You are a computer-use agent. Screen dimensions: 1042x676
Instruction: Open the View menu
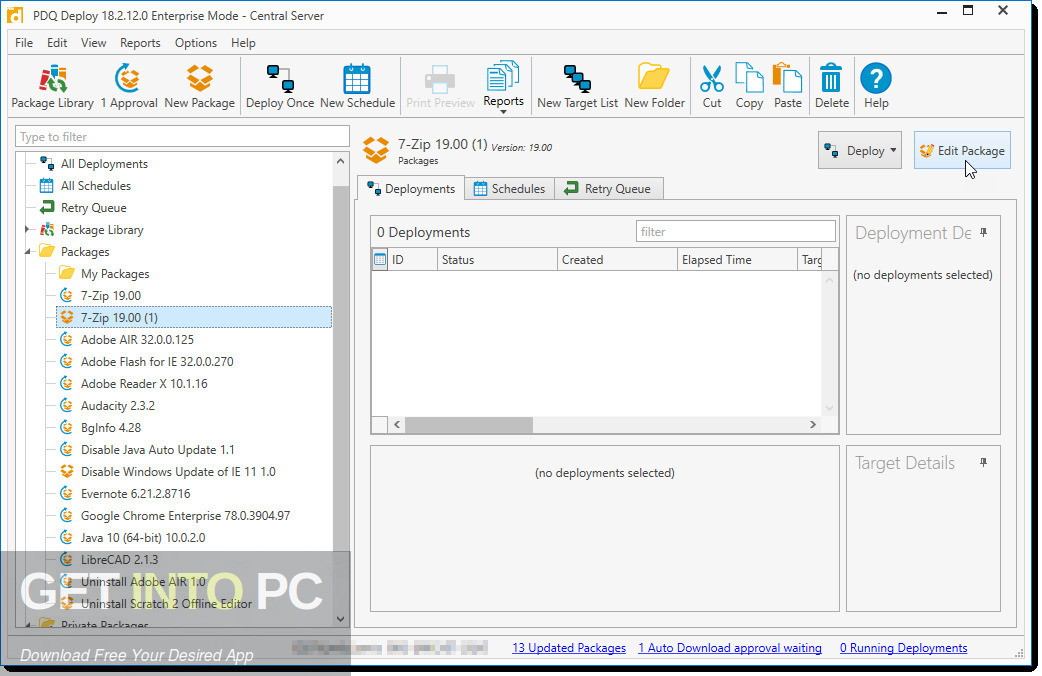pyautogui.click(x=94, y=43)
